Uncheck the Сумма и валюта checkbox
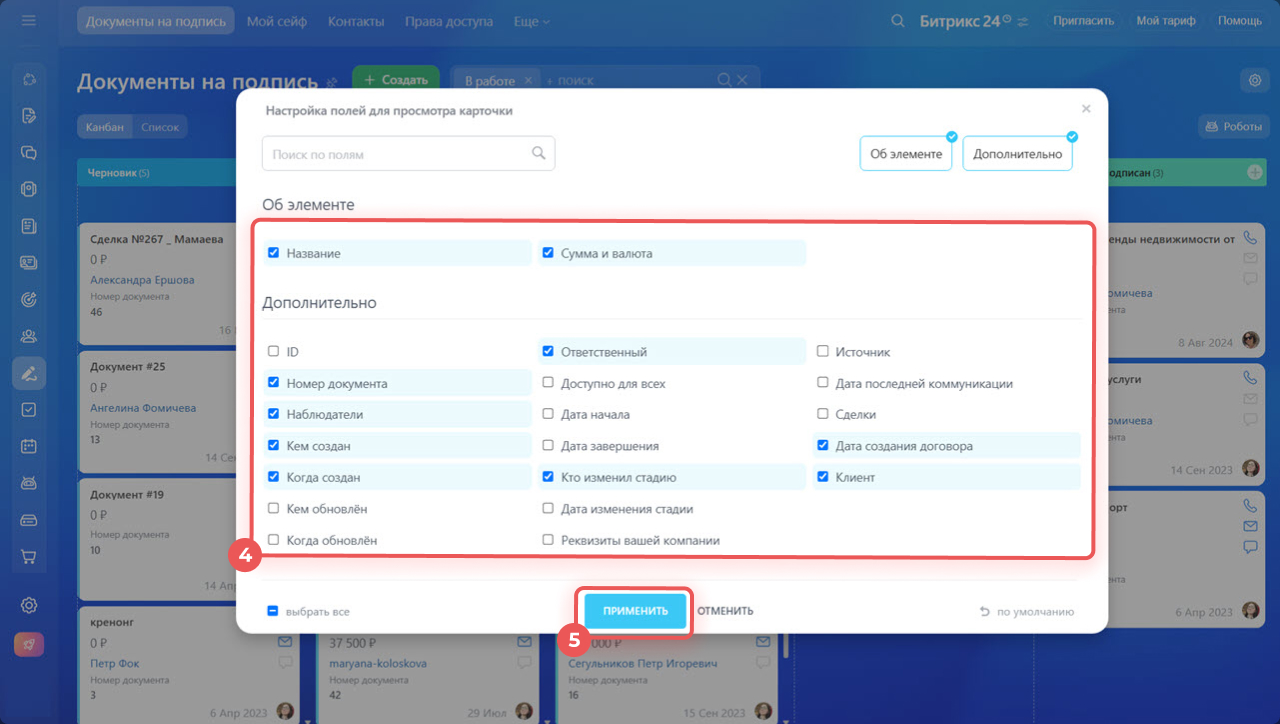Viewport: 1280px width, 724px height. click(548, 253)
